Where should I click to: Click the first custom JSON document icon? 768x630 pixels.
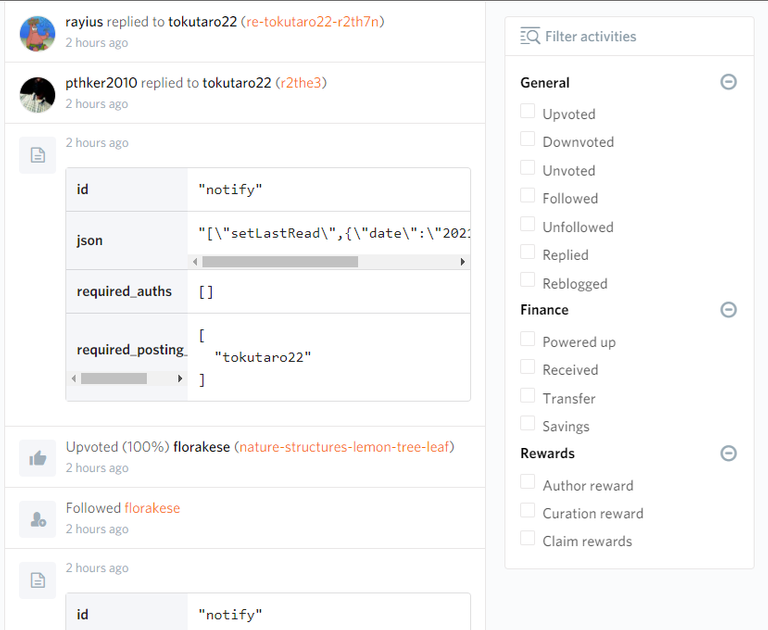37,155
